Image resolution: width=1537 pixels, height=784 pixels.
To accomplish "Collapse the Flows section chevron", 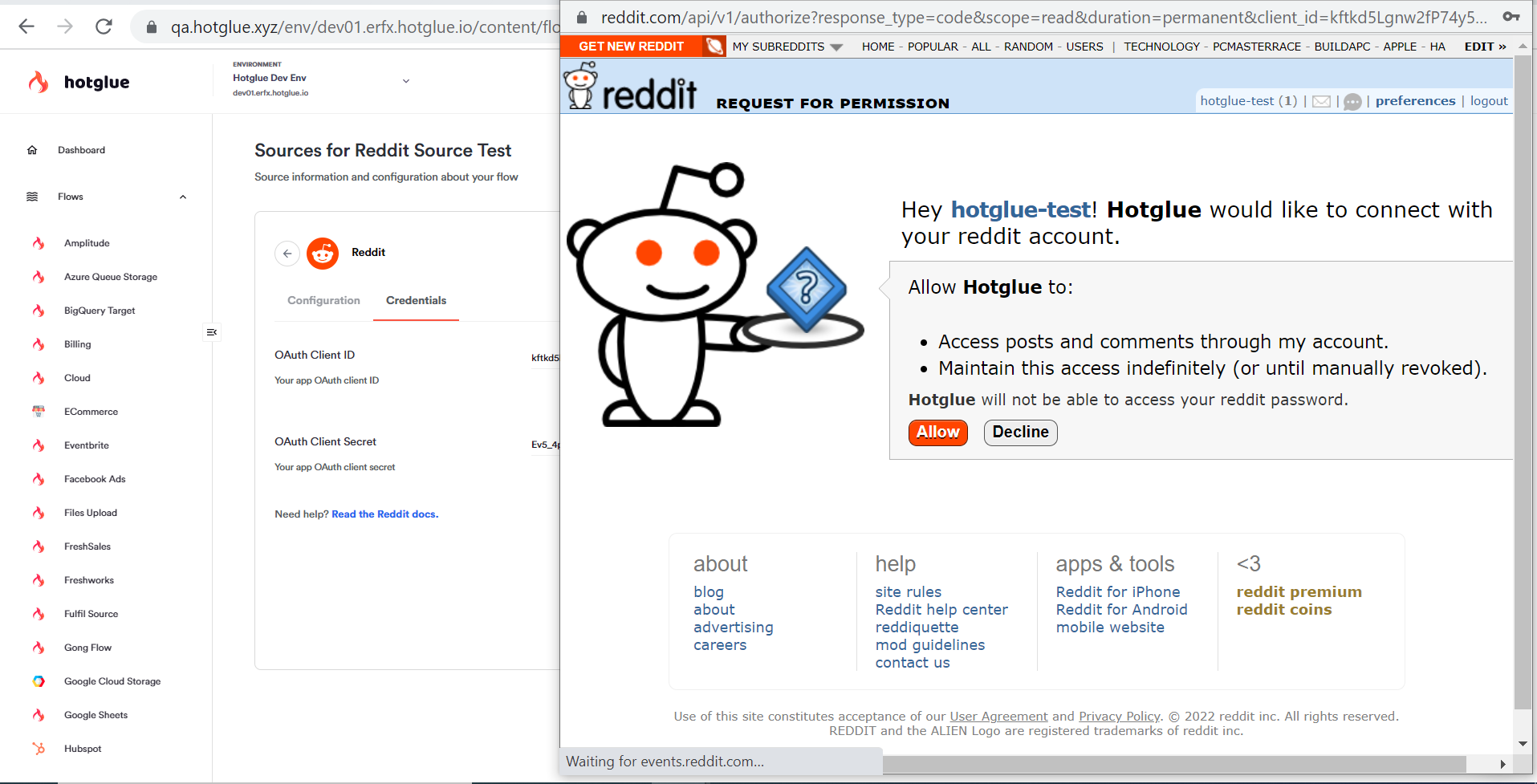I will [183, 197].
